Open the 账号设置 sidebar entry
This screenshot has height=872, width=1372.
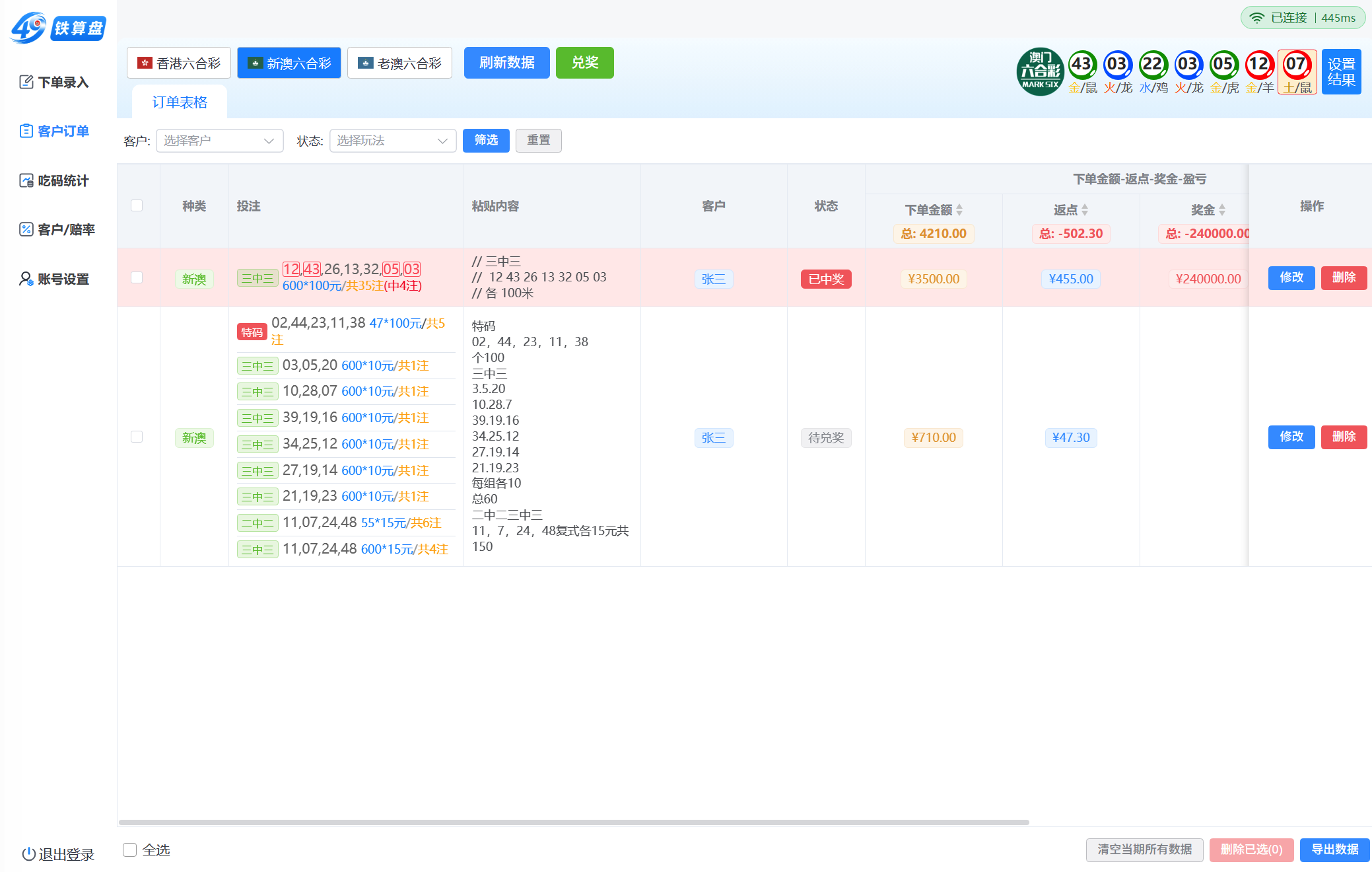click(55, 279)
